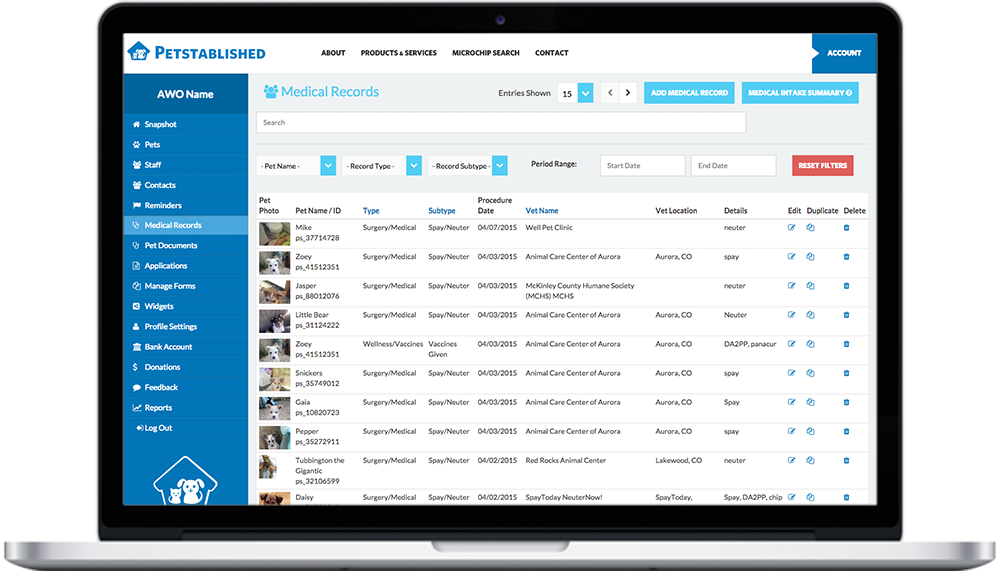Open Microchip Search in top navigation

pyautogui.click(x=485, y=53)
